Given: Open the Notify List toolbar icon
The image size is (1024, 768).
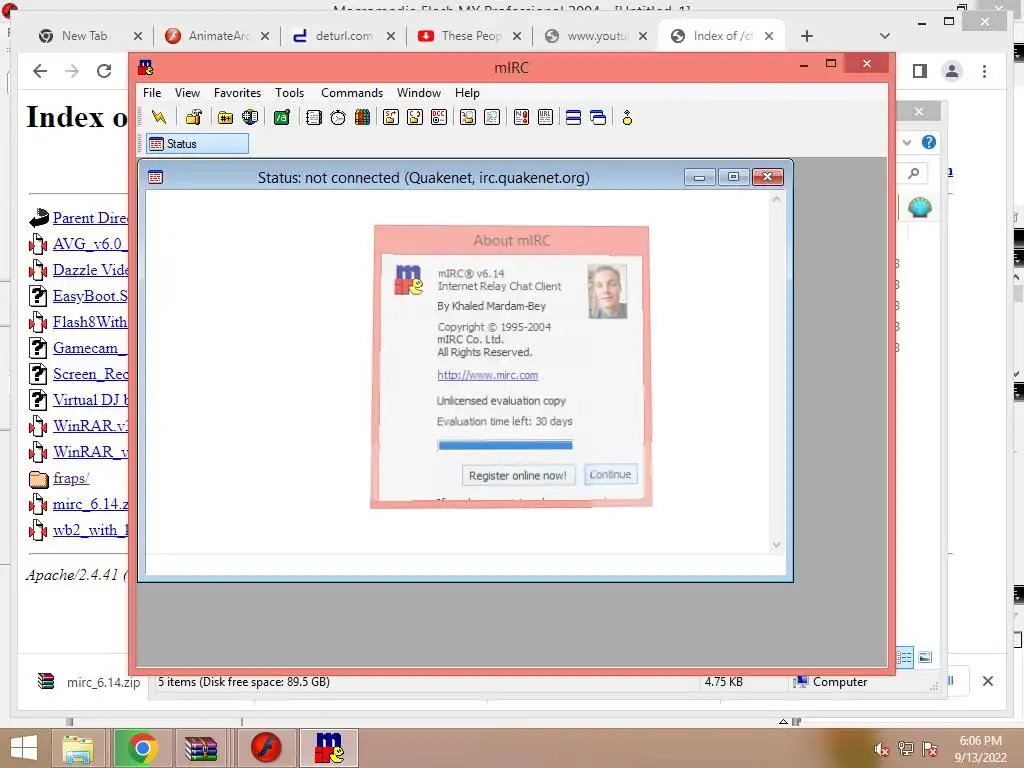Looking at the screenshot, I should pos(521,118).
